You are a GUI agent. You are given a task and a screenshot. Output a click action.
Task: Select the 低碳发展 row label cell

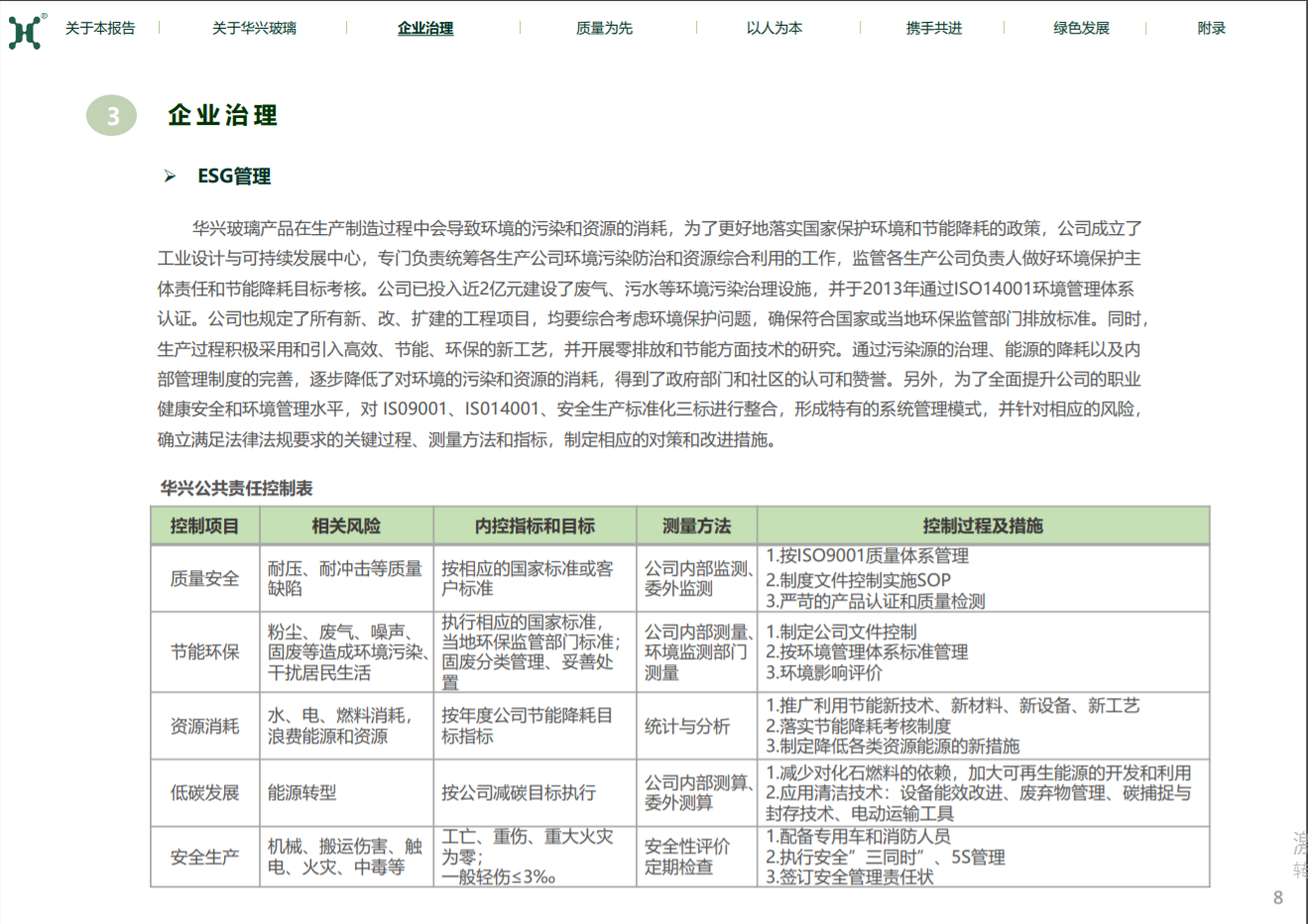(205, 792)
